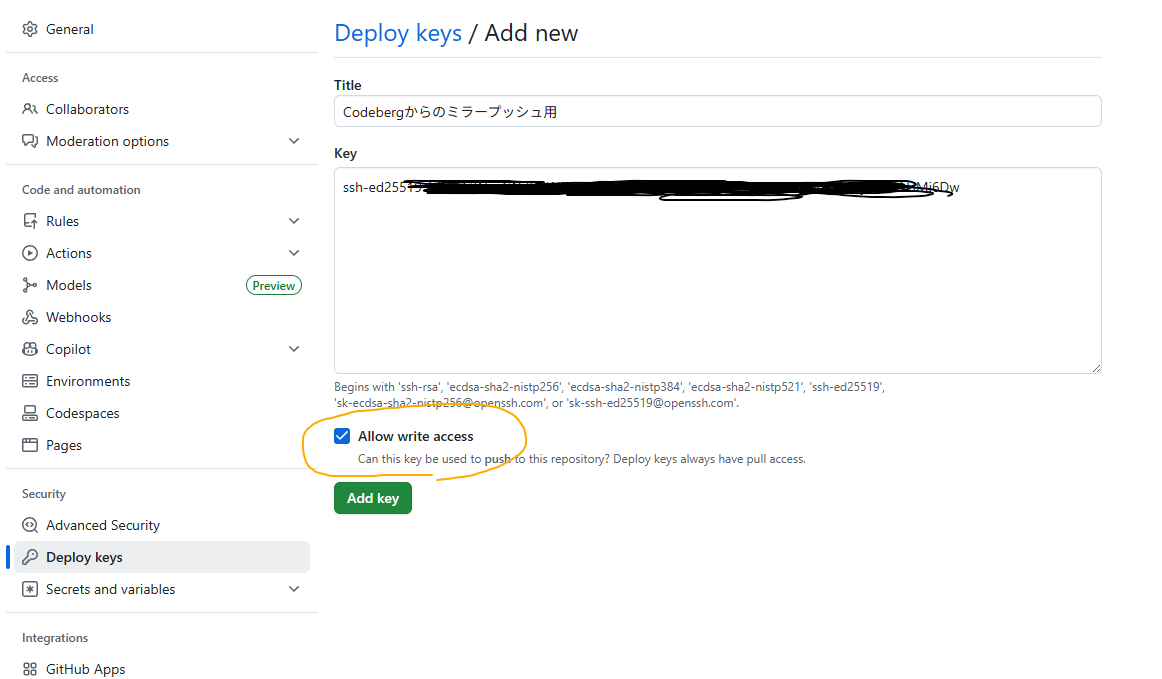Click the Secrets and variables label
The image size is (1162, 679).
point(110,589)
